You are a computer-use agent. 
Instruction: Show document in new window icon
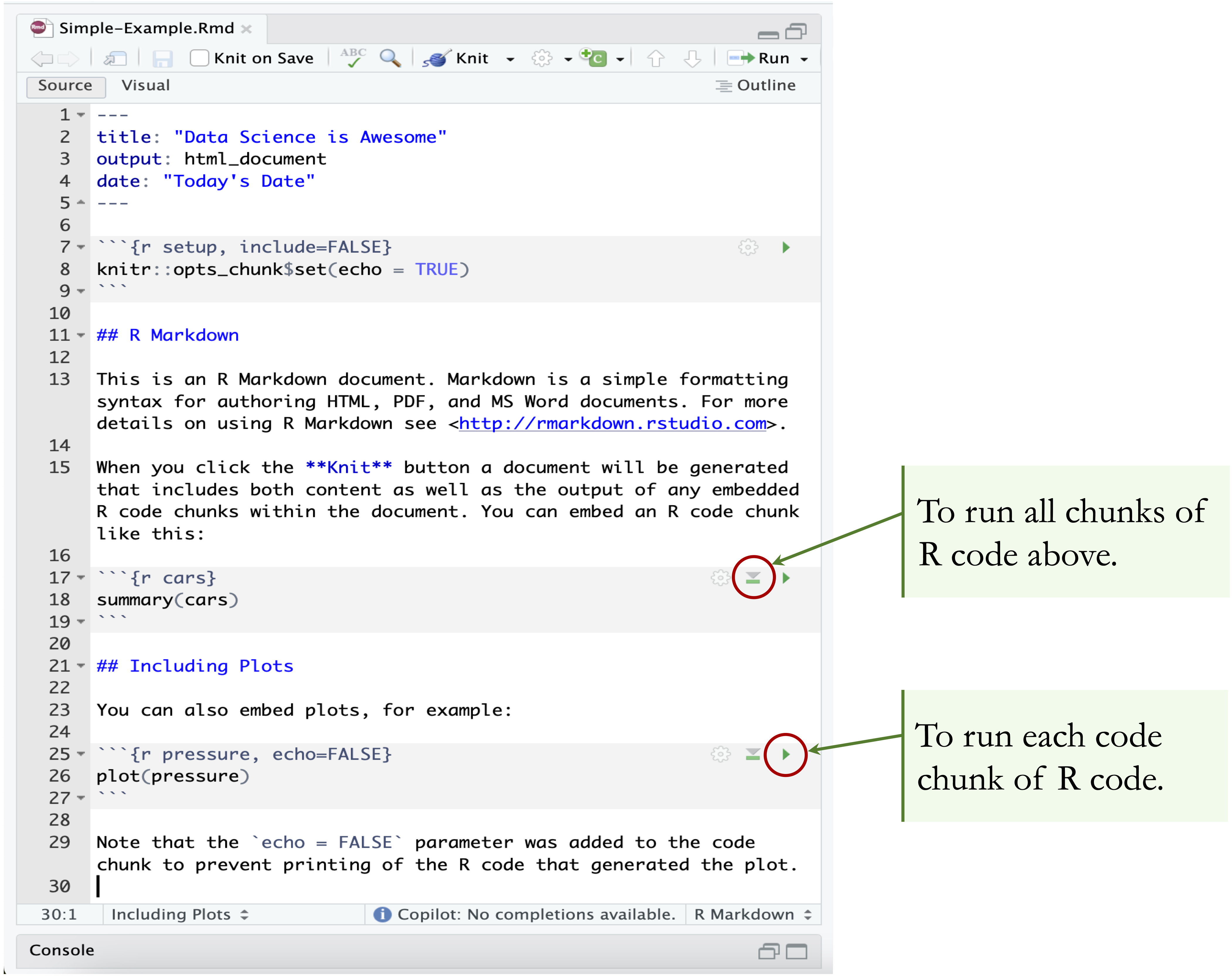(115, 58)
